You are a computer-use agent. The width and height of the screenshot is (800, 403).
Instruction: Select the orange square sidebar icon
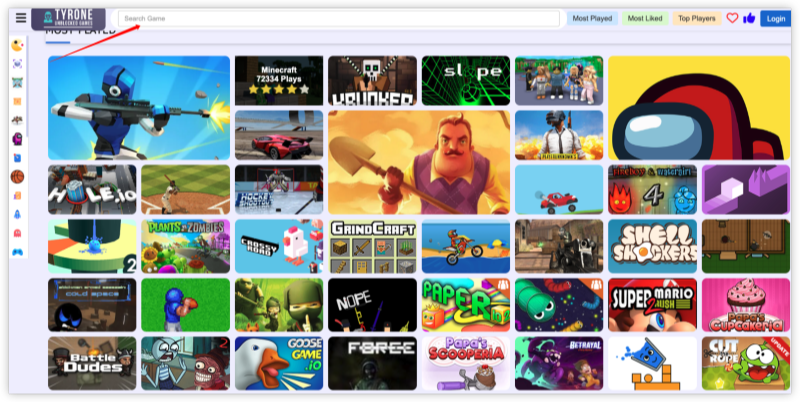tap(17, 102)
